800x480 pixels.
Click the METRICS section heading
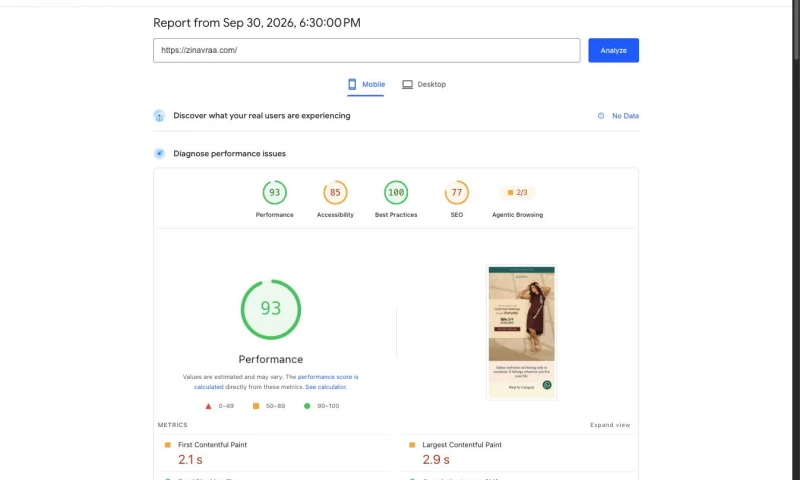coord(172,425)
